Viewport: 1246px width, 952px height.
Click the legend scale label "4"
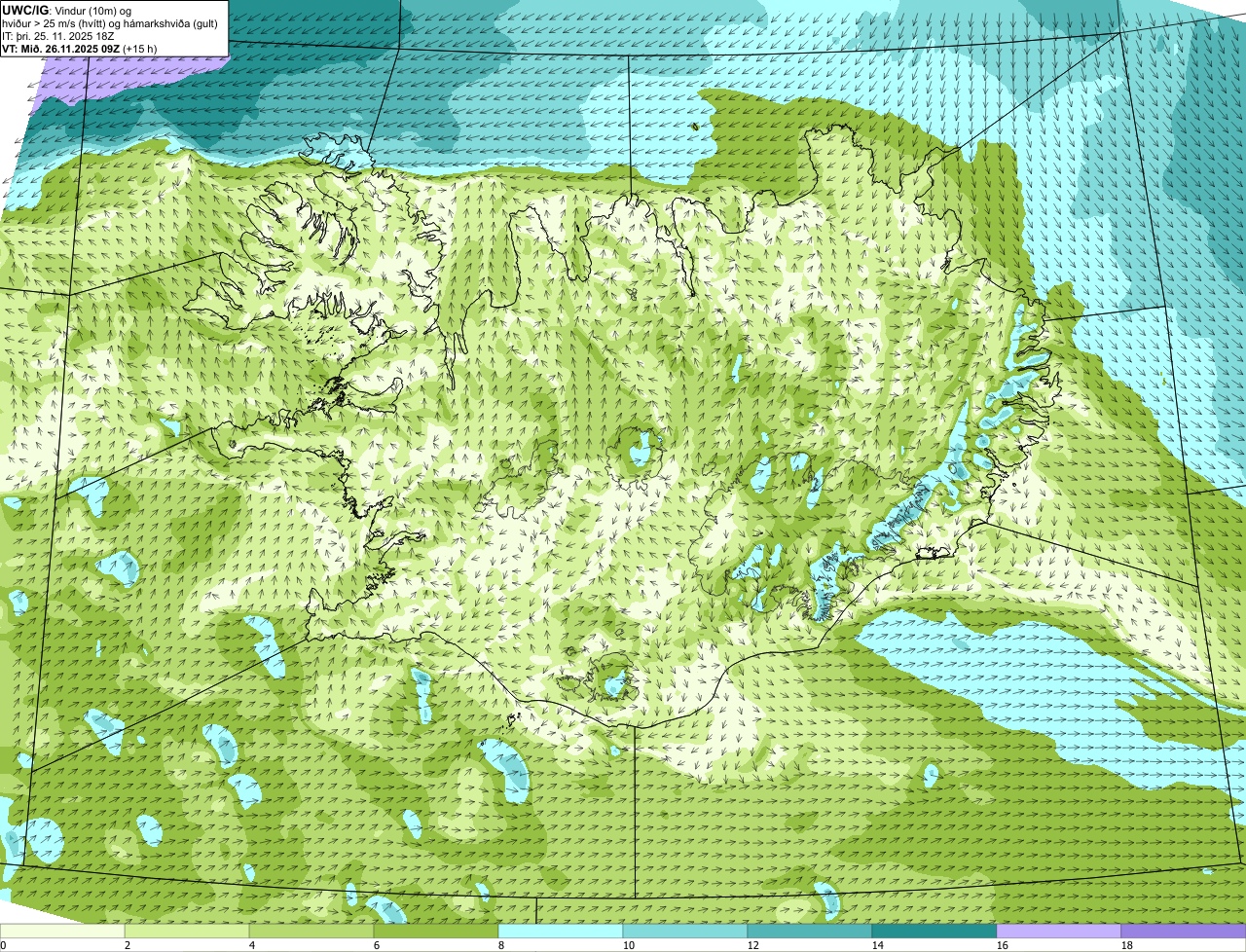tap(252, 945)
